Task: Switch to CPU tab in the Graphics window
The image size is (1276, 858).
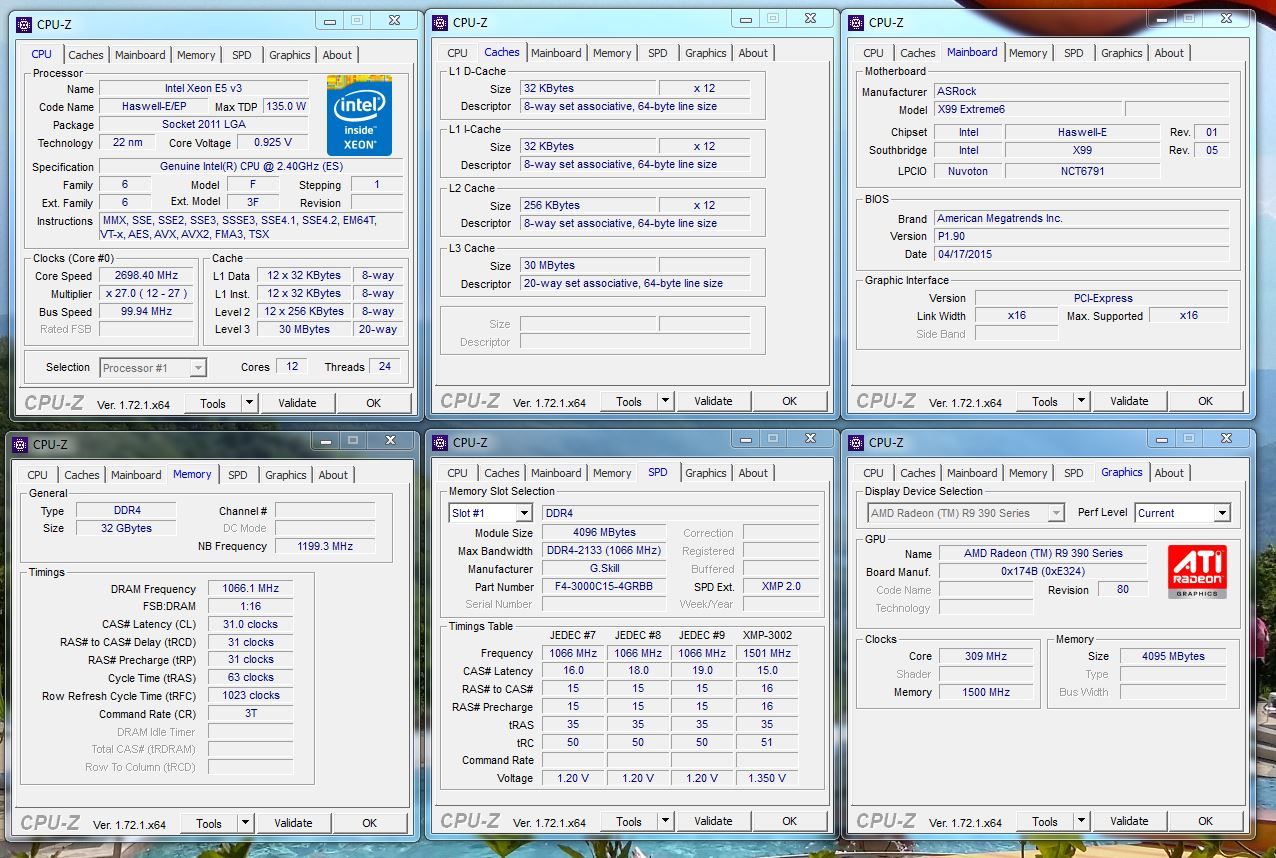Action: [873, 473]
